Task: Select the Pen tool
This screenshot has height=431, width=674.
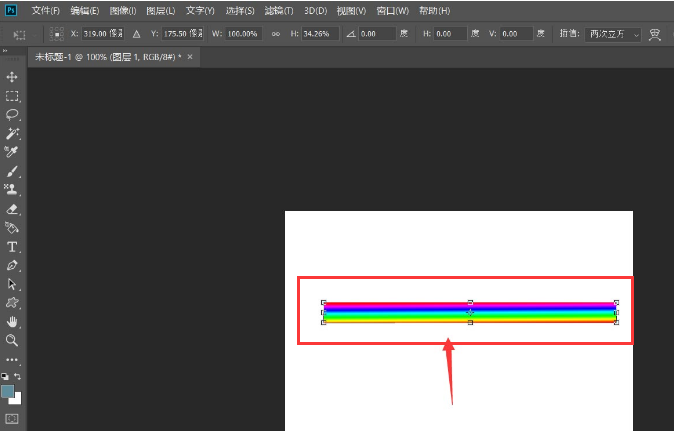Action: tap(12, 265)
